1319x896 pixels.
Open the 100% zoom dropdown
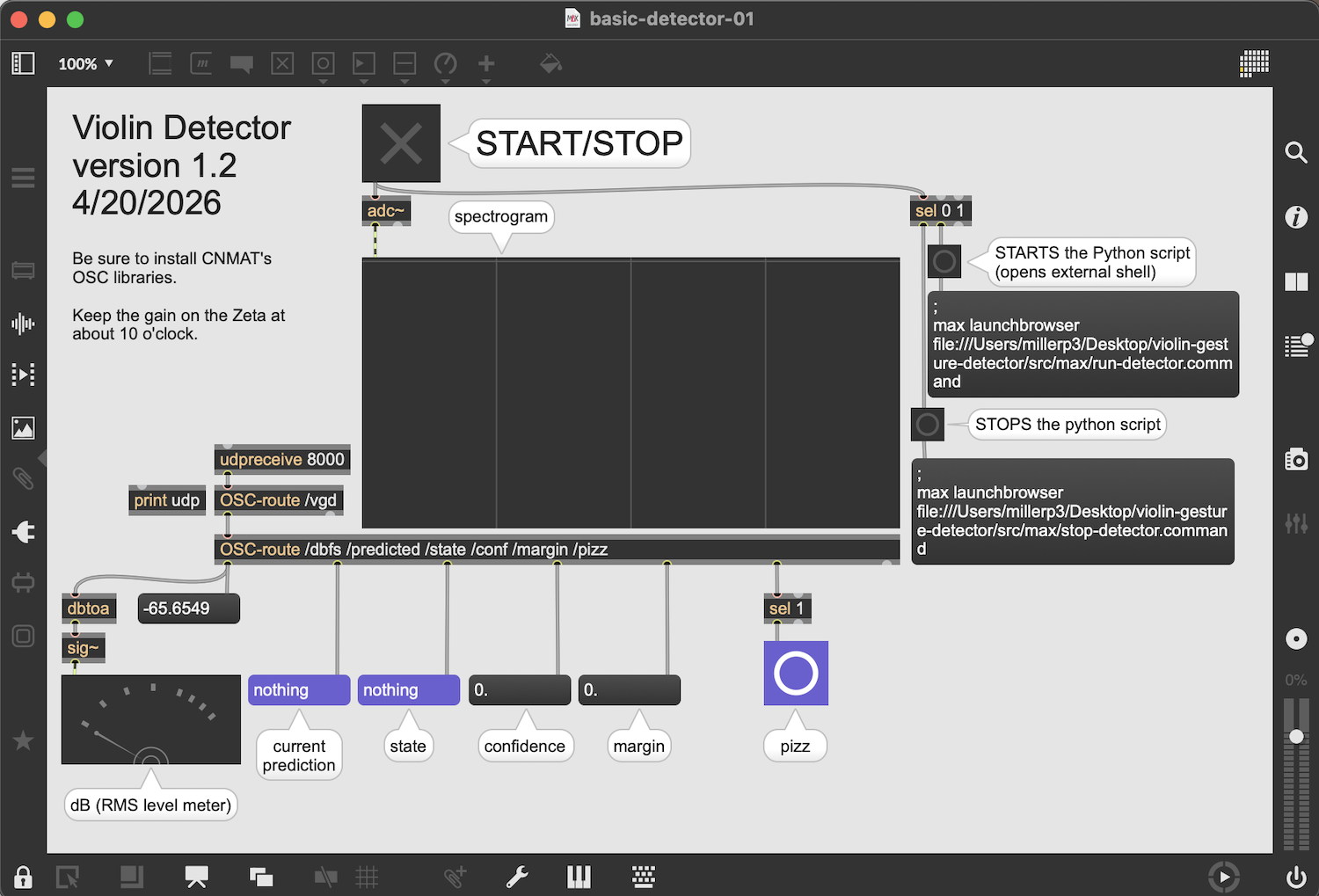click(86, 63)
